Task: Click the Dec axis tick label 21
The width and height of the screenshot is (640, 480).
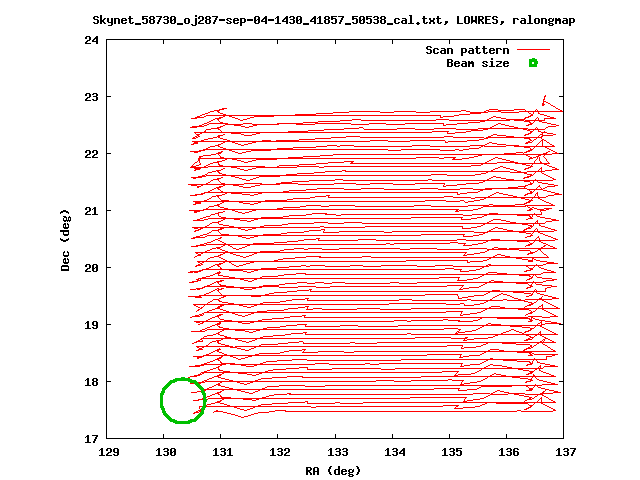Action: point(91,211)
